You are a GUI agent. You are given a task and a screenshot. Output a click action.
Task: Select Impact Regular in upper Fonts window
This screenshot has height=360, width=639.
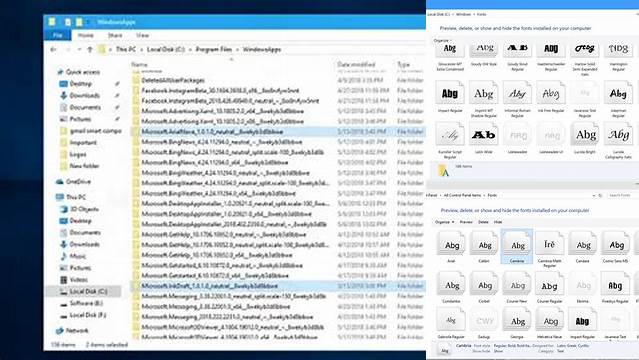pyautogui.click(x=450, y=93)
